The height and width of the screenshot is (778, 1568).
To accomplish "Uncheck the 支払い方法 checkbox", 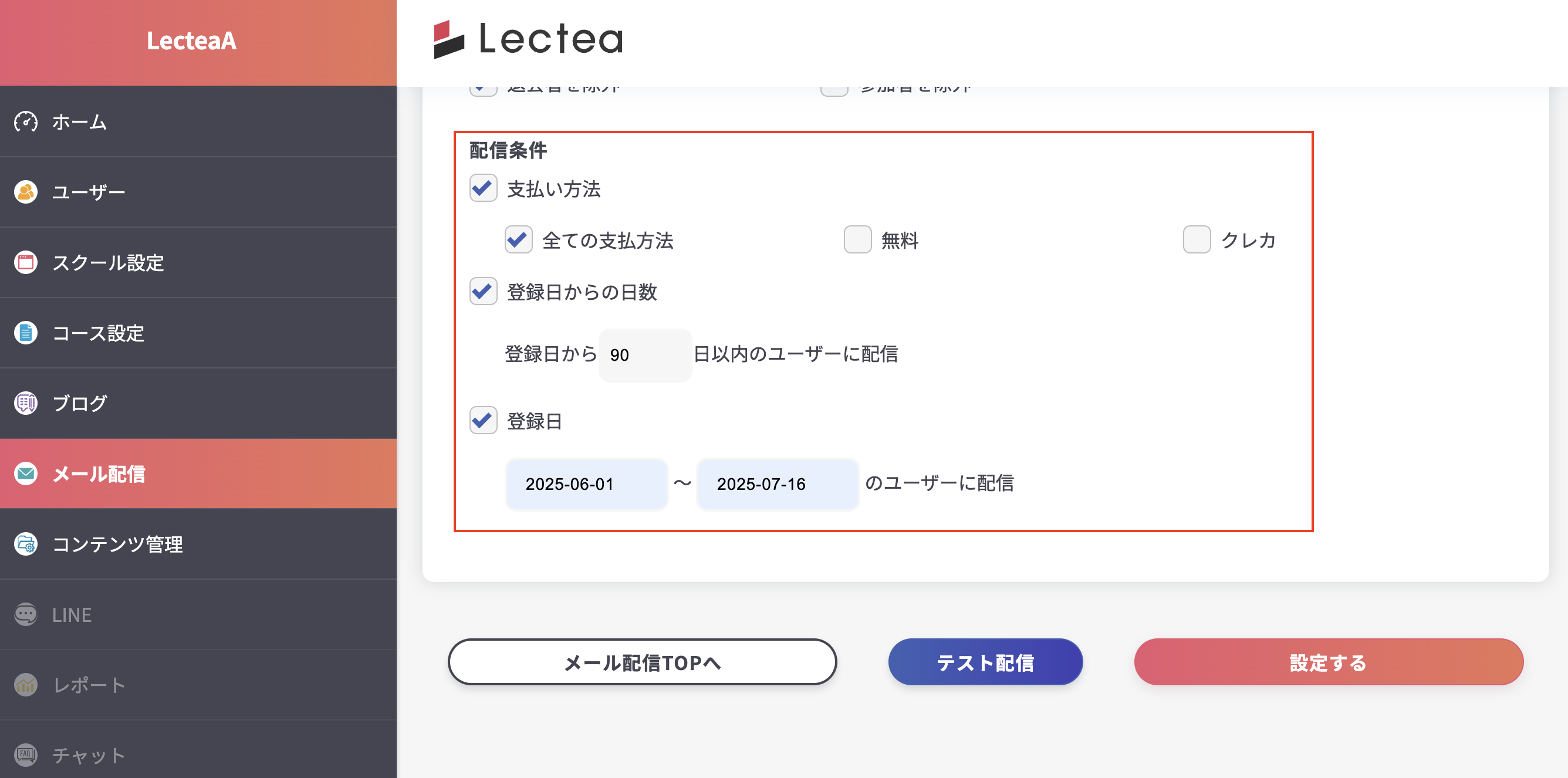I will (x=484, y=188).
